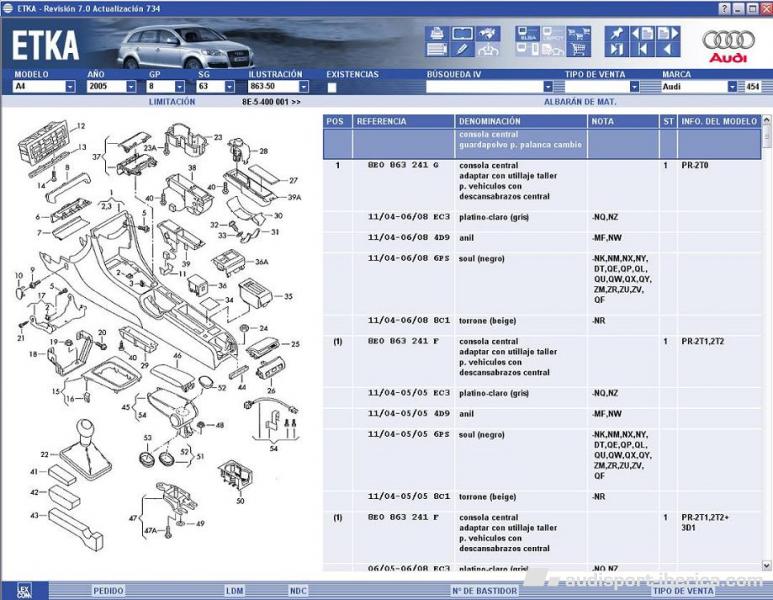Screen dimensions: 773x600
Task: Click the full-screen frame icon
Action: coord(462,34)
